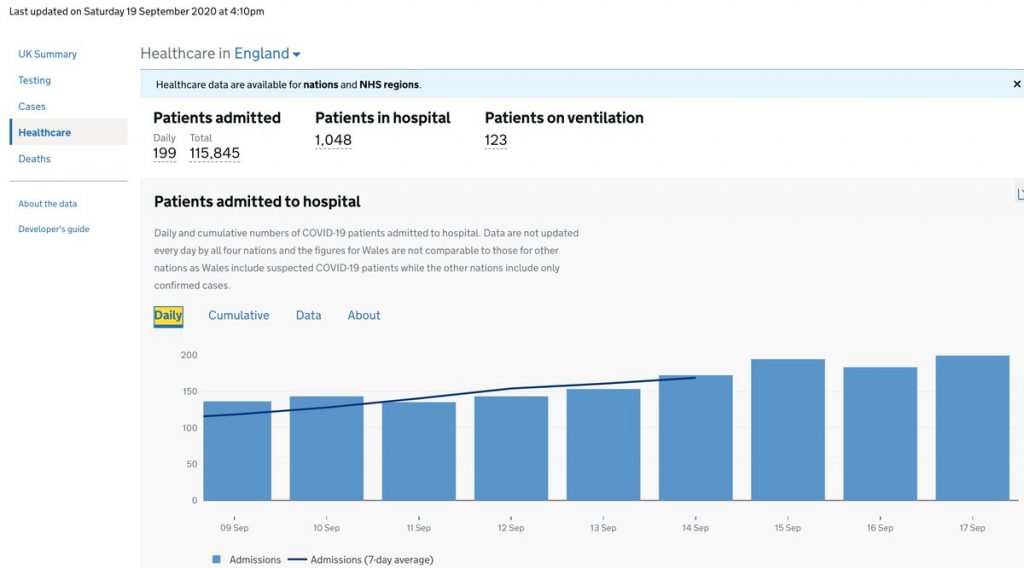Click the partially visible icon at chart's right edge
1024x568 pixels.
point(1020,194)
